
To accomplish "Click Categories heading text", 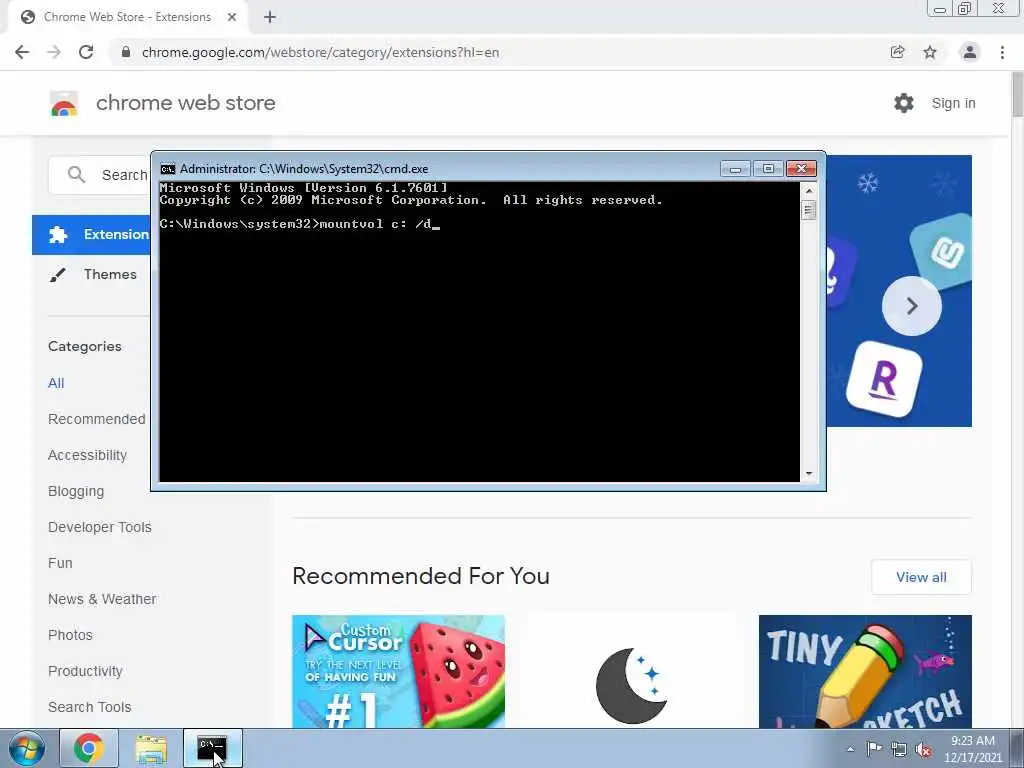I will click(85, 346).
